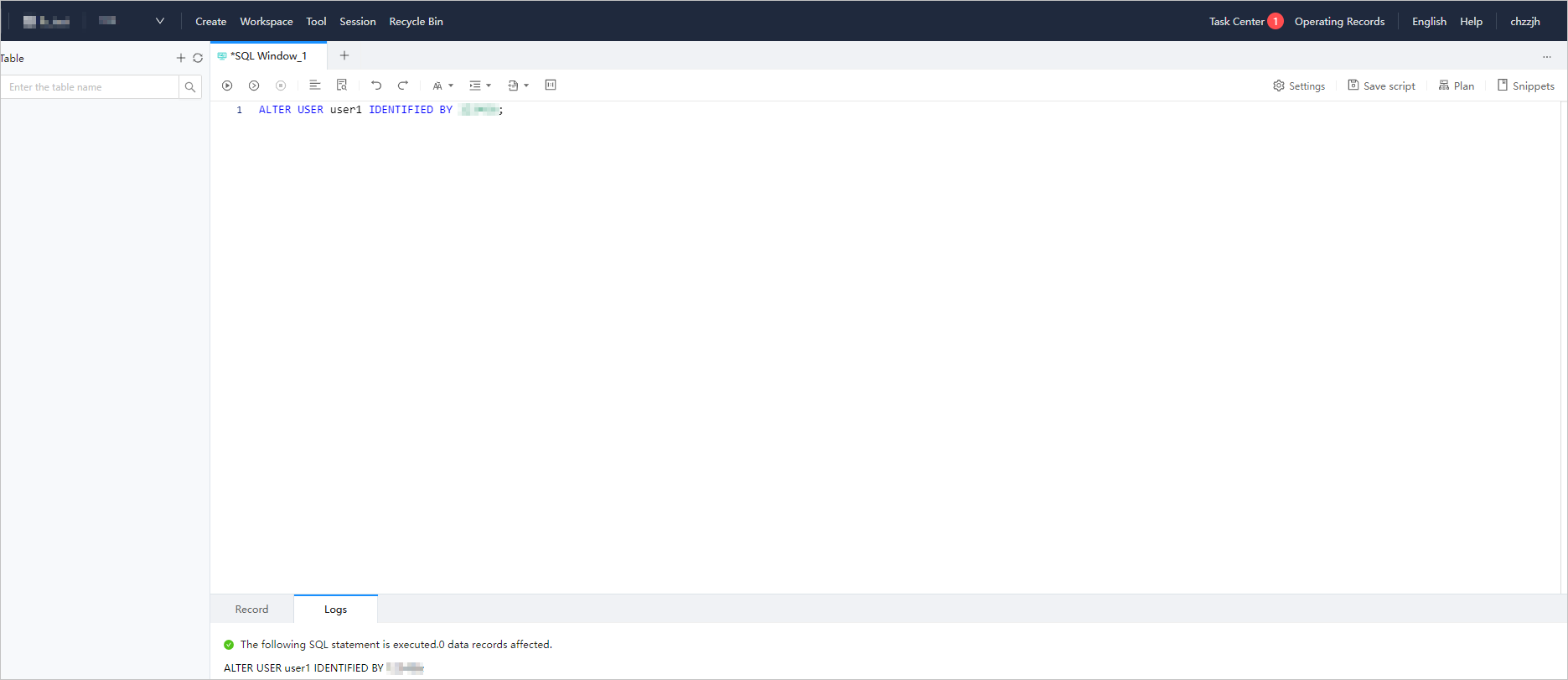Focus the table name search field
The image size is (1568, 680).
click(90, 87)
